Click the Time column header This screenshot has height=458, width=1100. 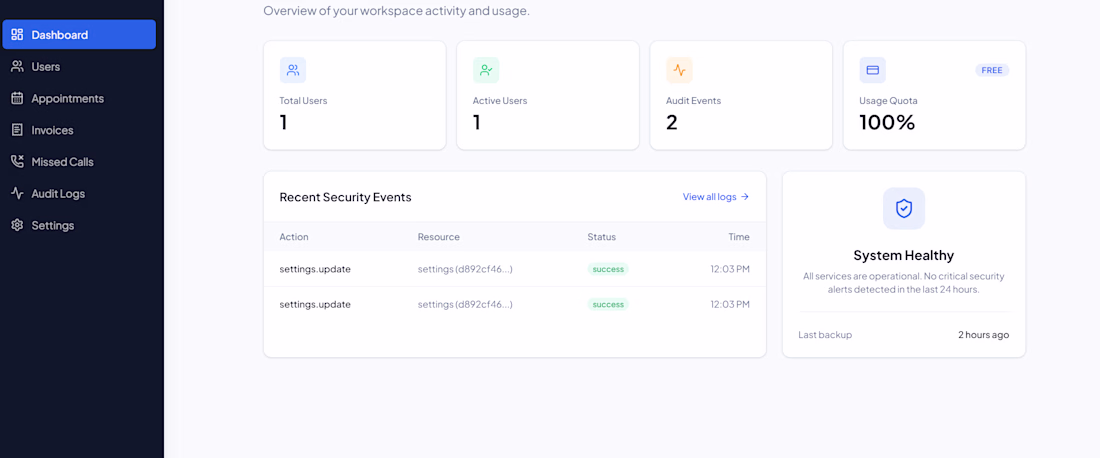[x=739, y=237]
